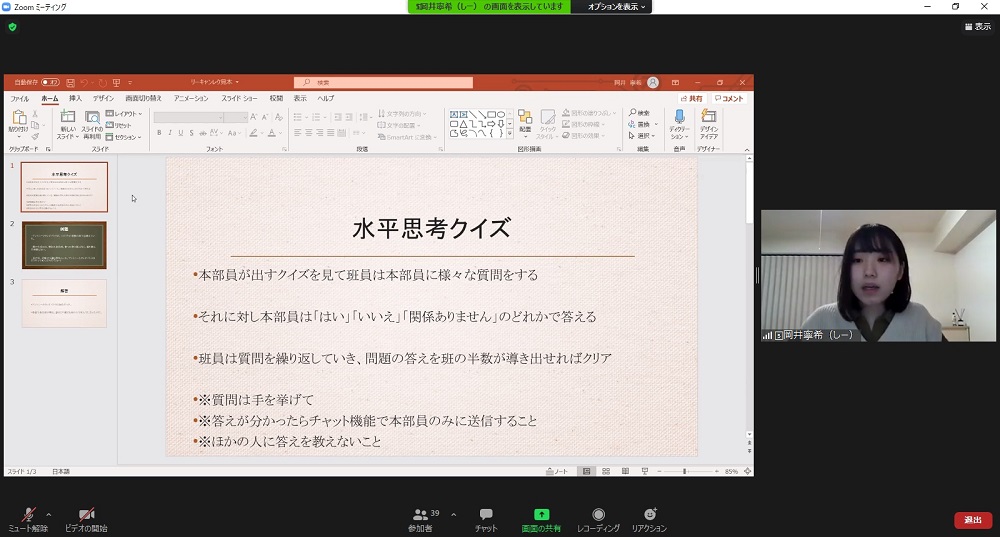This screenshot has height=537, width=1000.
Task: Open the participants list
Action: (427, 515)
